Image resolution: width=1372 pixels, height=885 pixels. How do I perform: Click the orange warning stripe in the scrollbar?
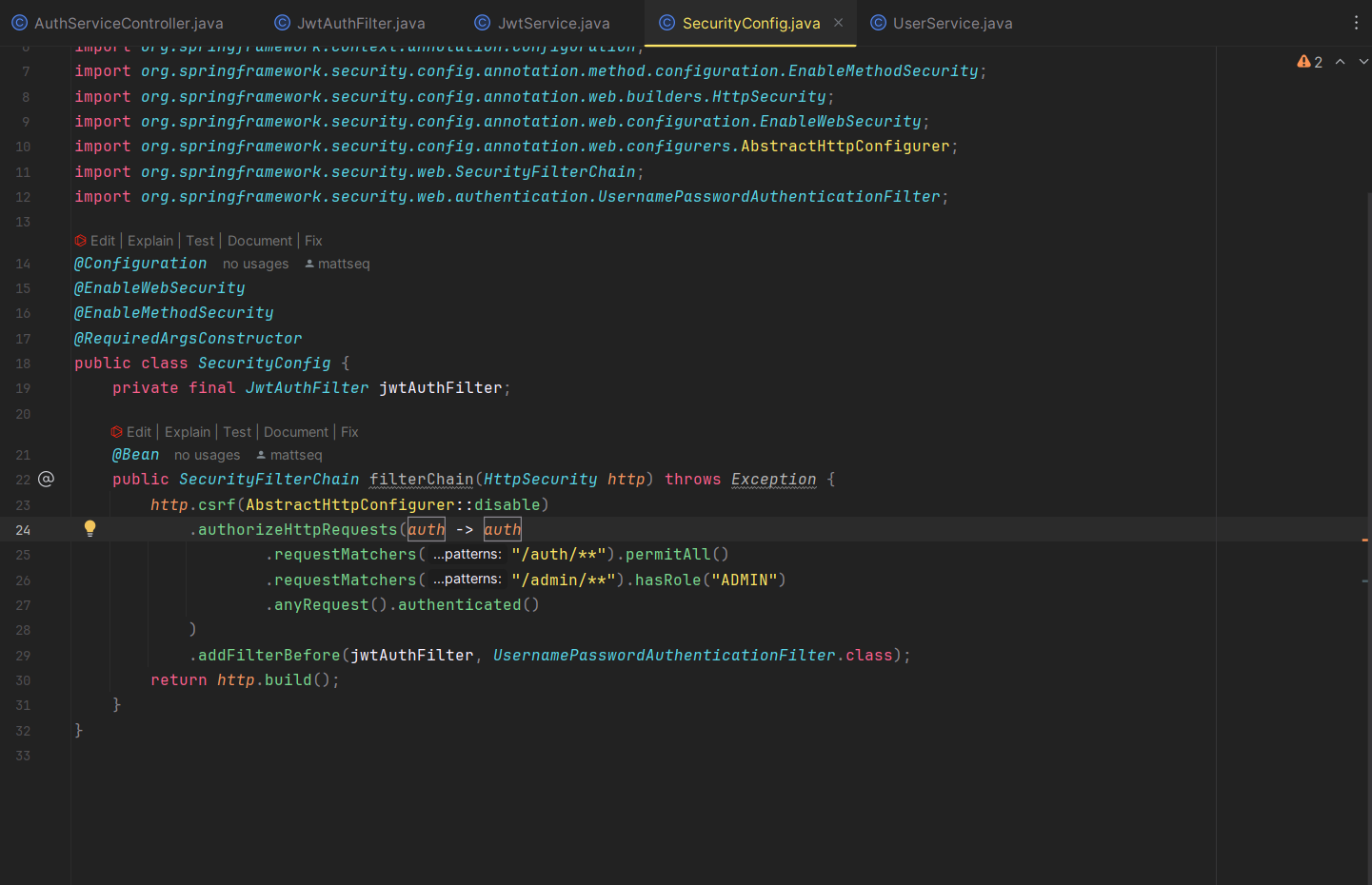[1364, 540]
